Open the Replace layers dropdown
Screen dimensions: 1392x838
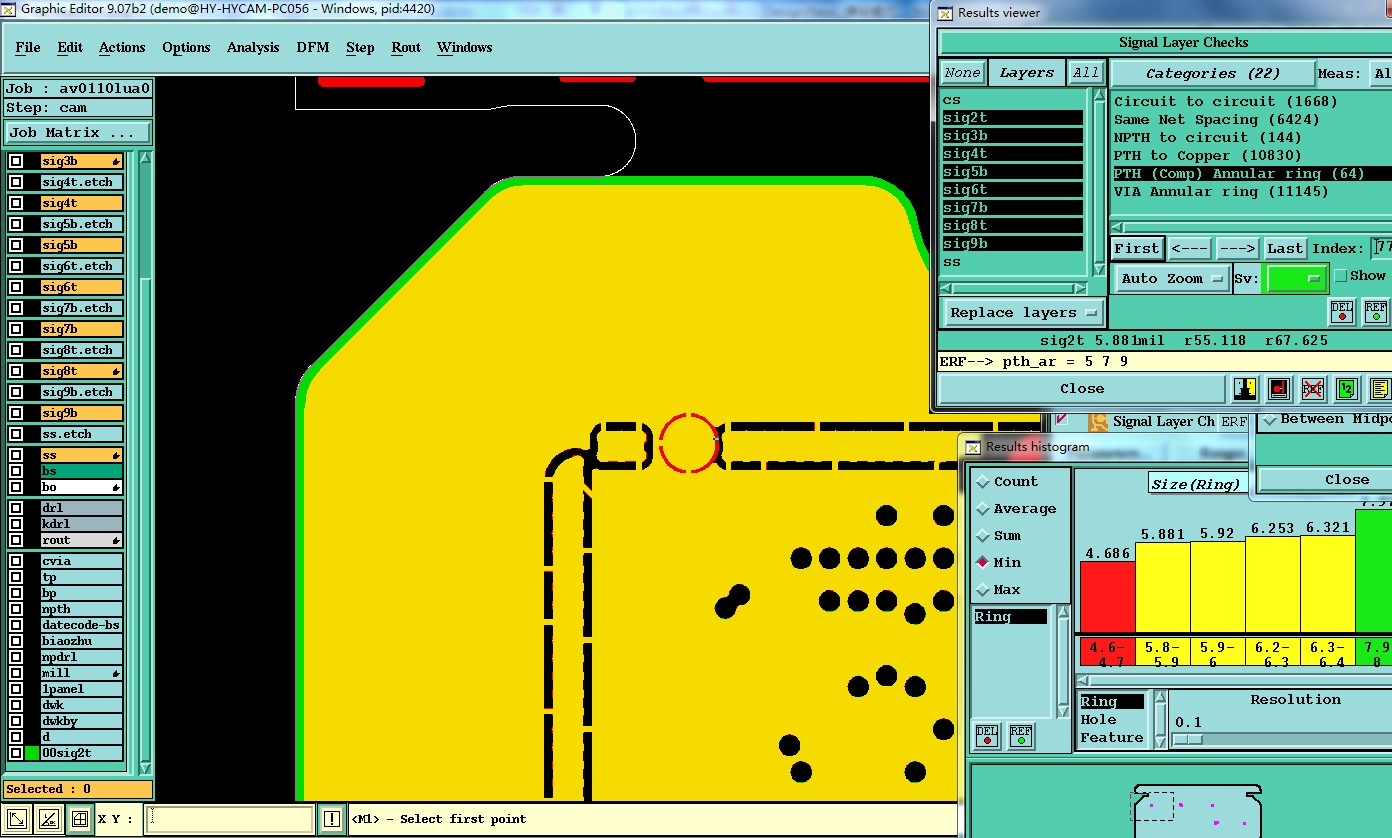click(1024, 313)
